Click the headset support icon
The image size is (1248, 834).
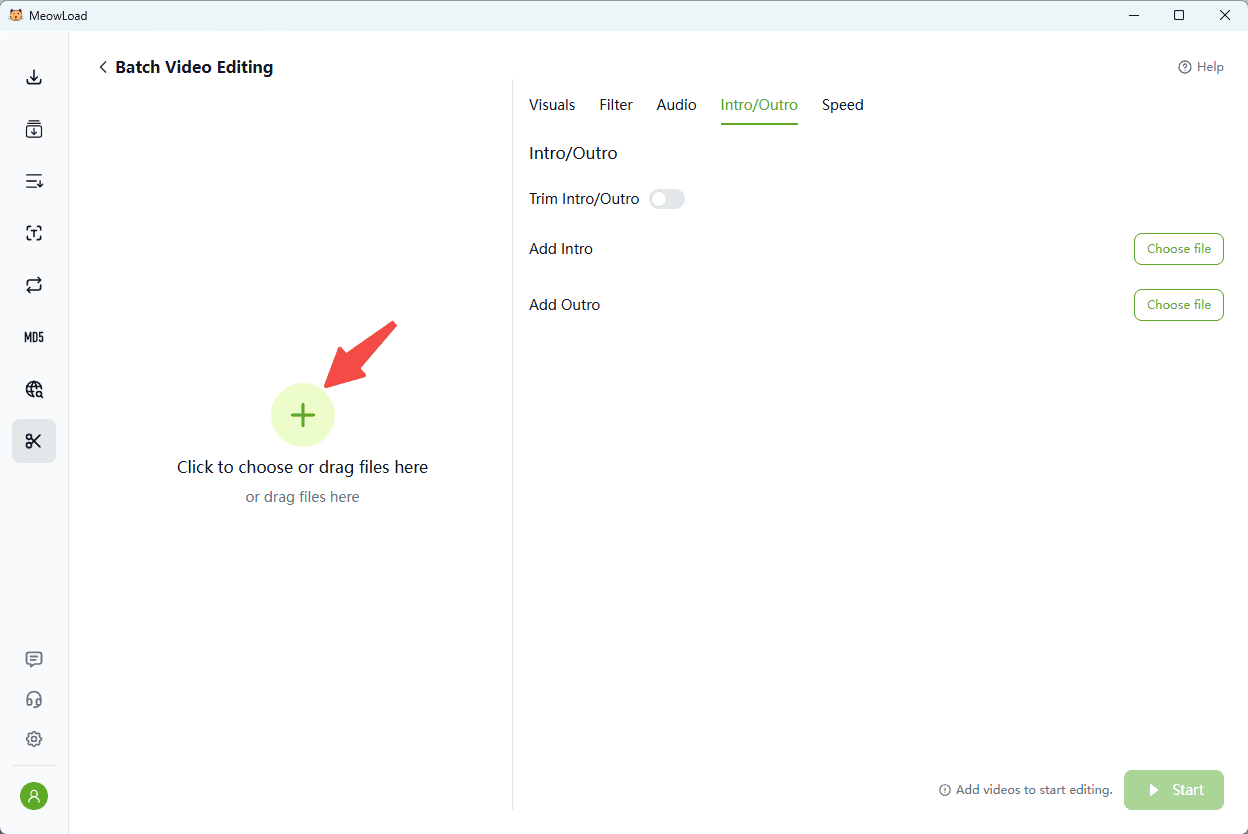point(34,699)
